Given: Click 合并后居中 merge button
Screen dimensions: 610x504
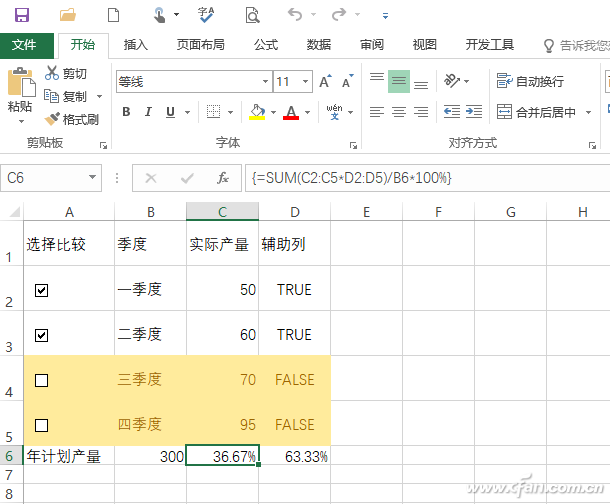Looking at the screenshot, I should pos(537,112).
